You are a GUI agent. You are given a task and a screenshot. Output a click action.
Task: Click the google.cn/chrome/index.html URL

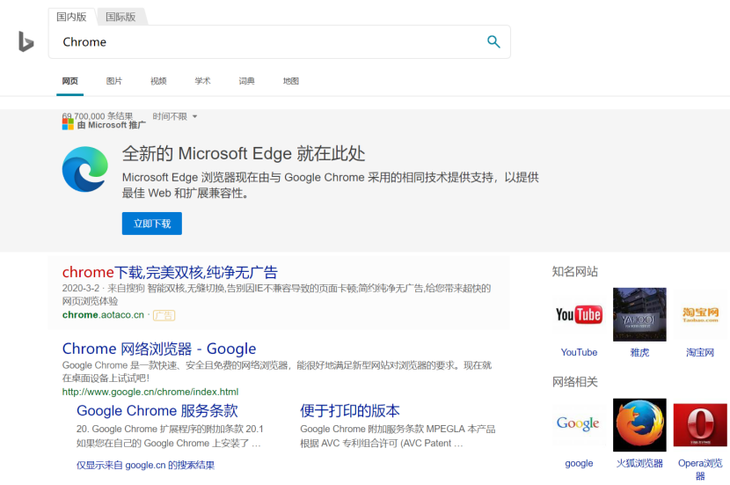click(150, 392)
